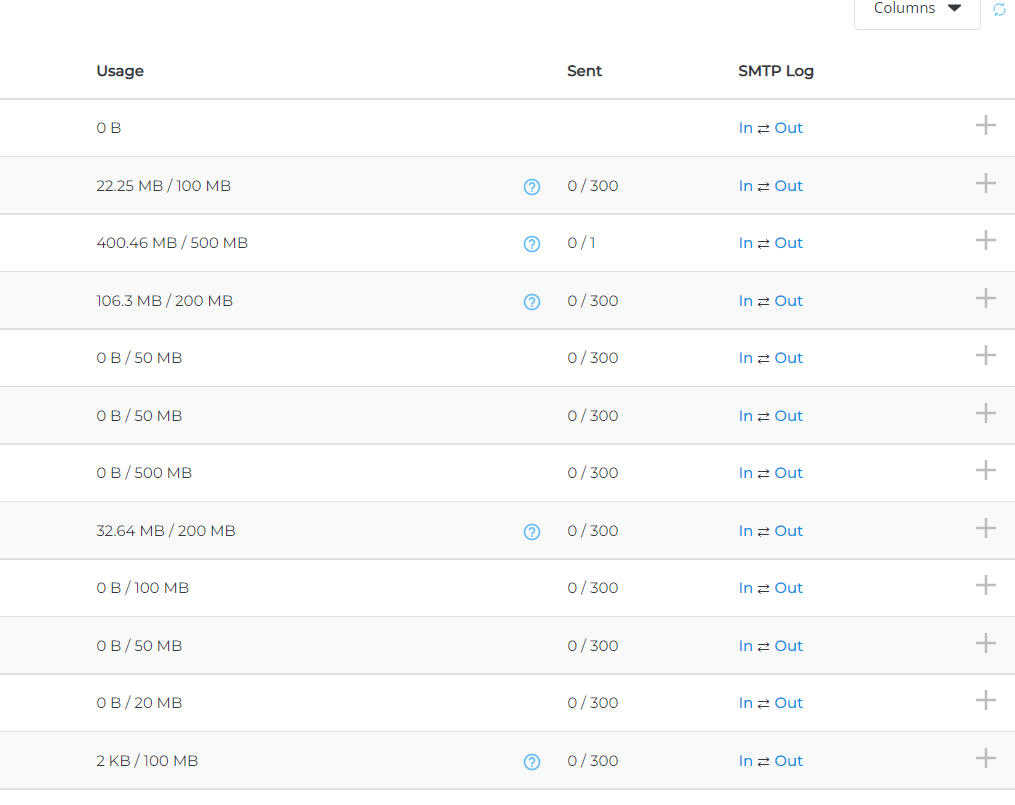Click the SMTP Log column header

click(775, 71)
